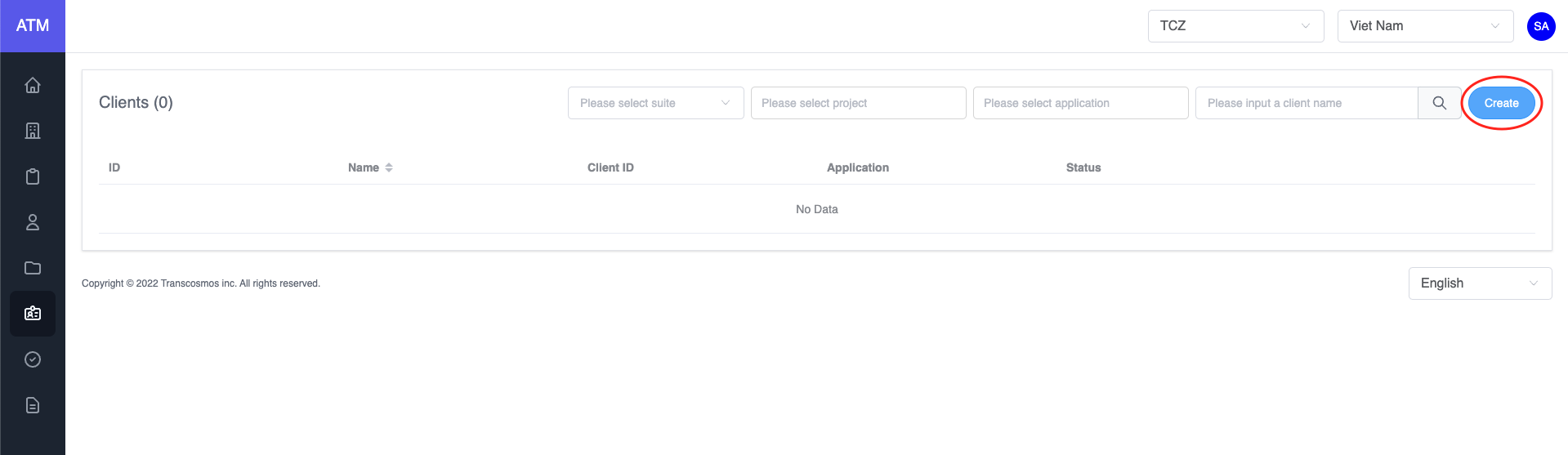
Task: Click the highlighted Clients ID-card sidebar icon
Action: pos(33,314)
